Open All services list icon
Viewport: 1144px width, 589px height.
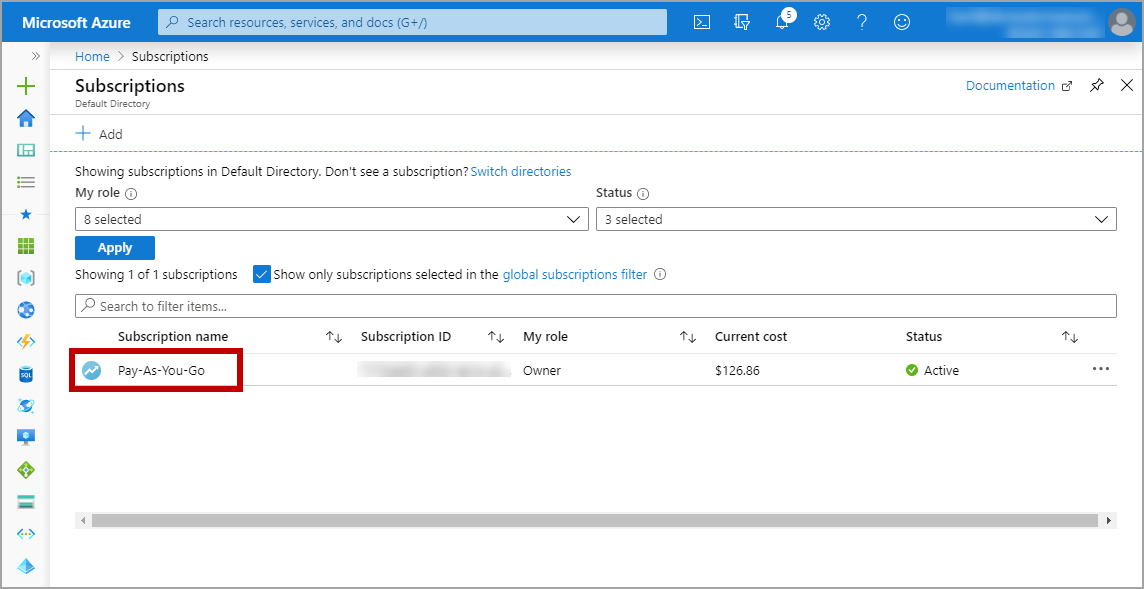point(26,182)
